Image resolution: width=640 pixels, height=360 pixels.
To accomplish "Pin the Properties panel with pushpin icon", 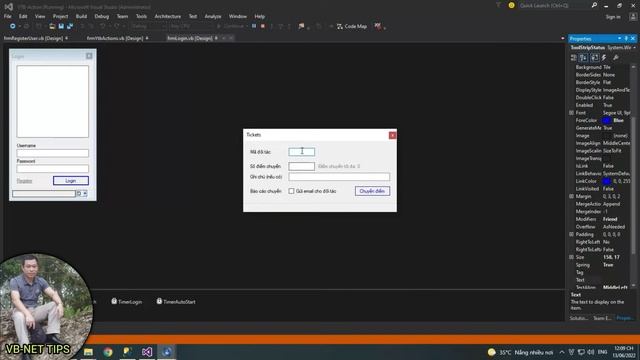I will 626,38.
